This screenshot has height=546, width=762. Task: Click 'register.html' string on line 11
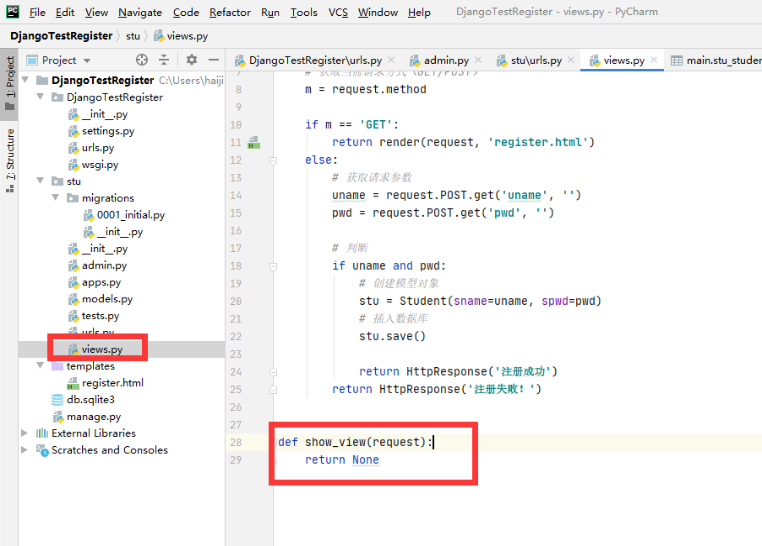[538, 142]
